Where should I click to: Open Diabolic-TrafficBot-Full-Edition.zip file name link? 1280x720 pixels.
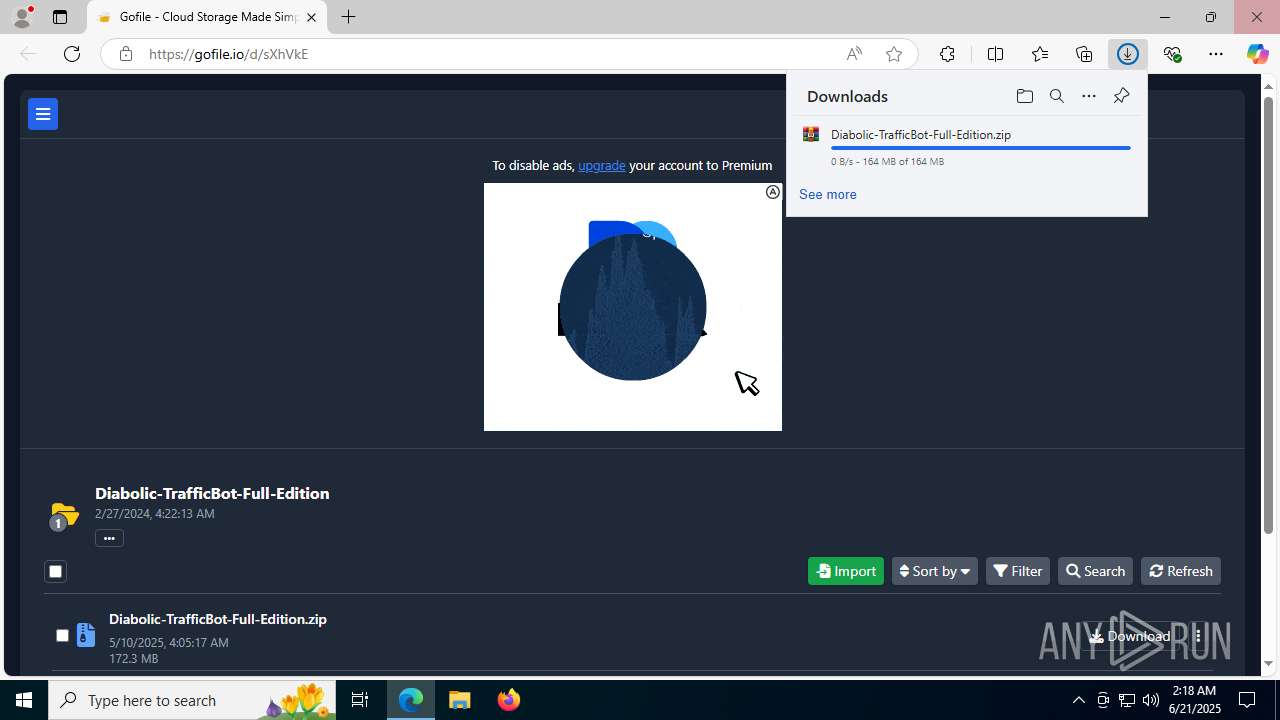tap(218, 619)
